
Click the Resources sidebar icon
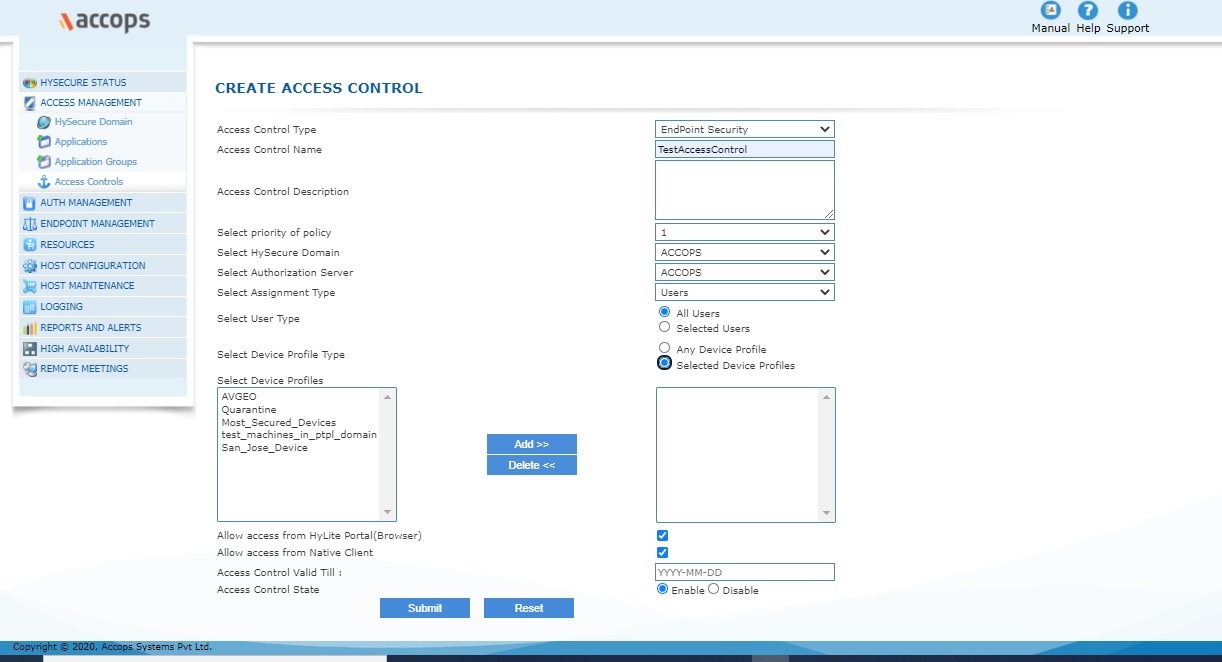pos(30,245)
